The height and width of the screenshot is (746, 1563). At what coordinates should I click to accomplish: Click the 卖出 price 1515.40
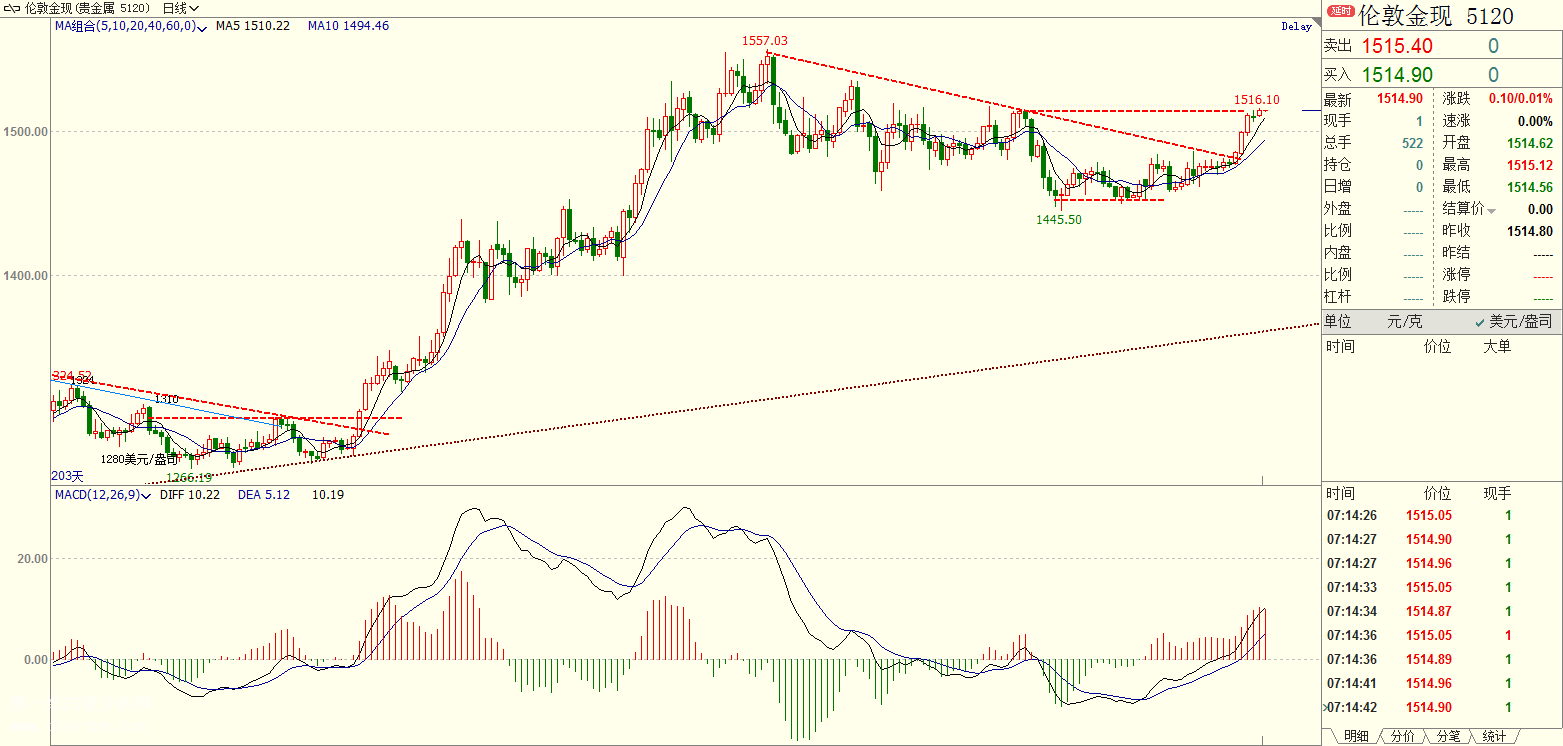[x=1397, y=46]
